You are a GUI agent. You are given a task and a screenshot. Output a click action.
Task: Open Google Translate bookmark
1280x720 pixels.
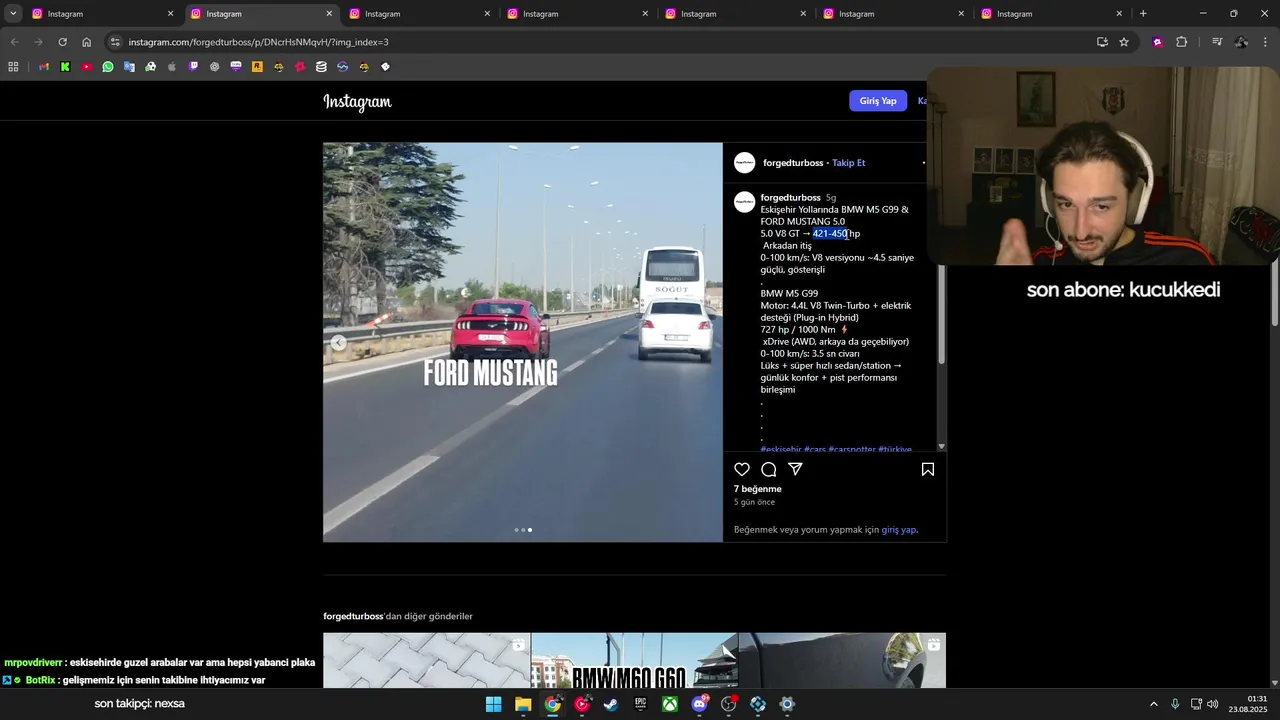(129, 67)
